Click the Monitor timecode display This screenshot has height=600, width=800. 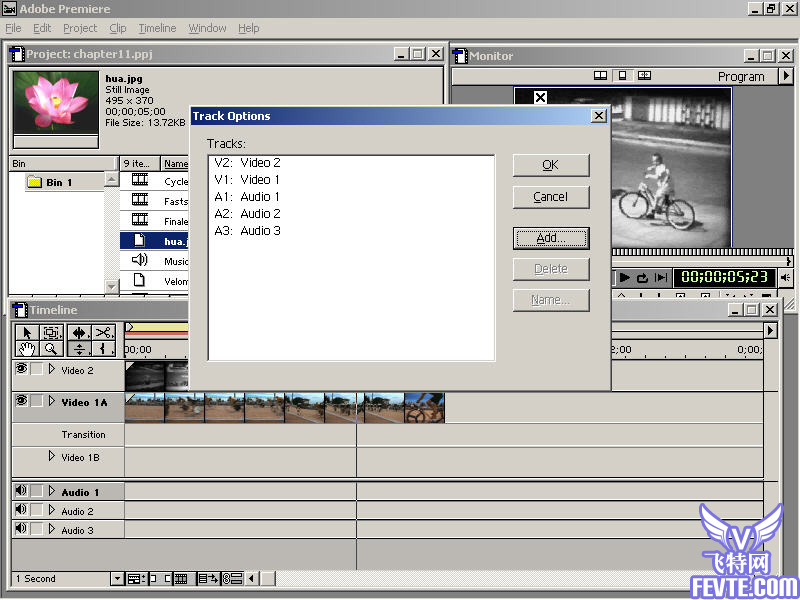[x=724, y=278]
